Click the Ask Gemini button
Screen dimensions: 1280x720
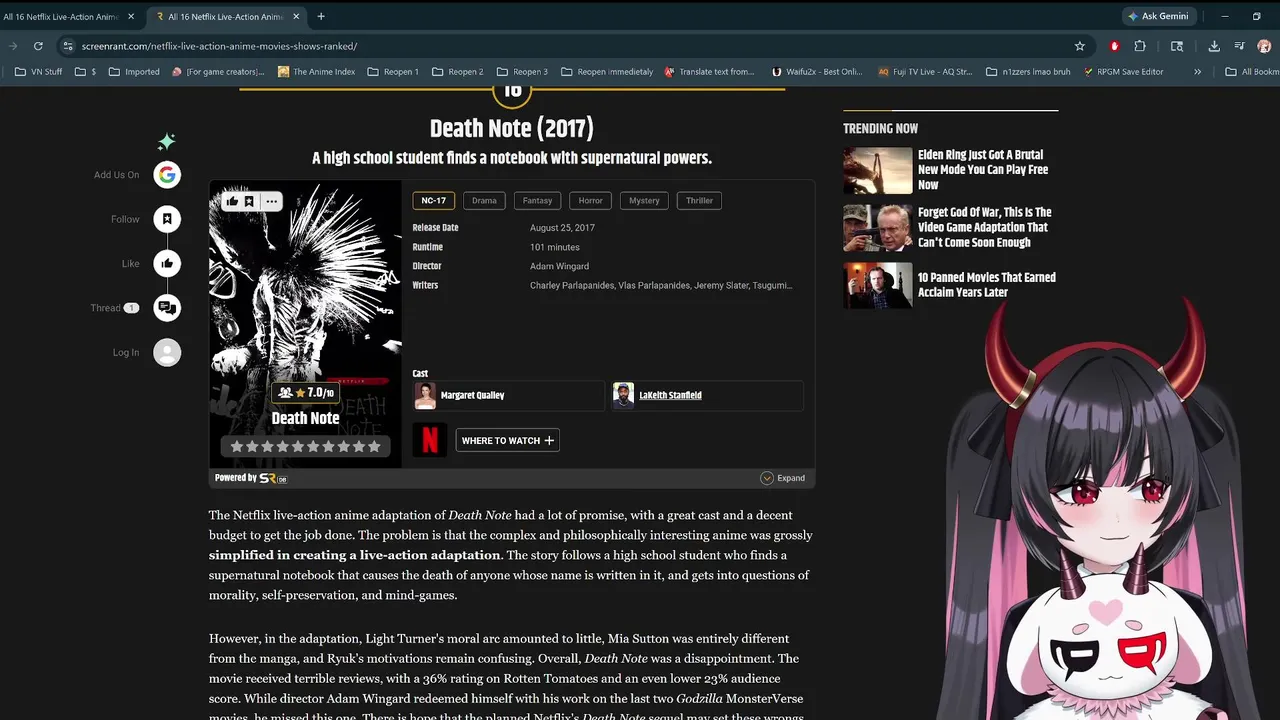tap(1158, 16)
